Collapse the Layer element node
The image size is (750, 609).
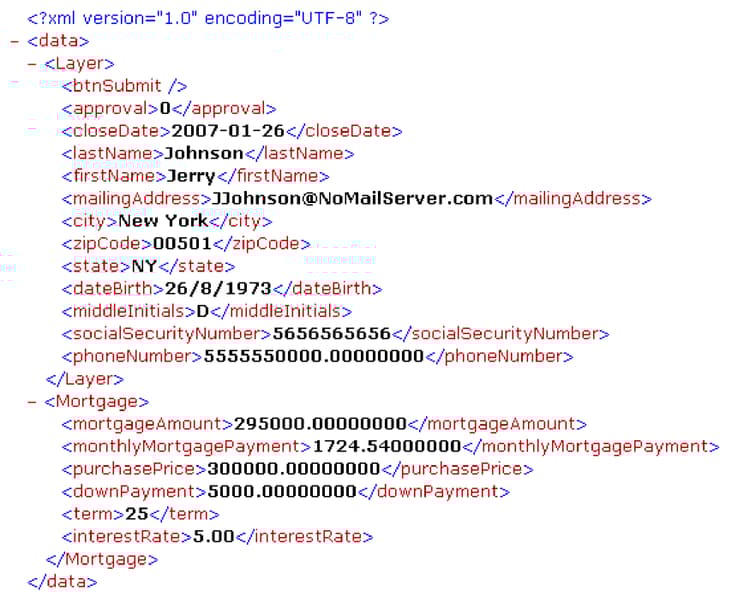[32, 64]
